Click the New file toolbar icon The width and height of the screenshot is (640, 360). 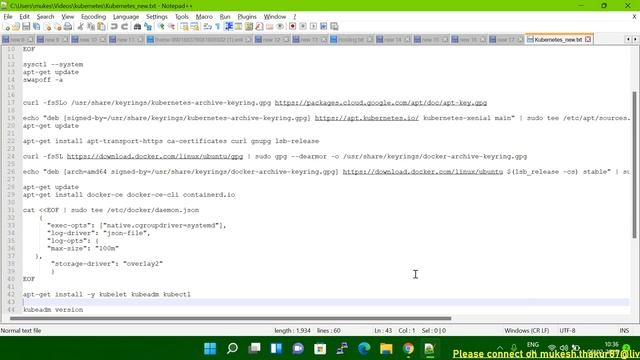click(x=7, y=27)
